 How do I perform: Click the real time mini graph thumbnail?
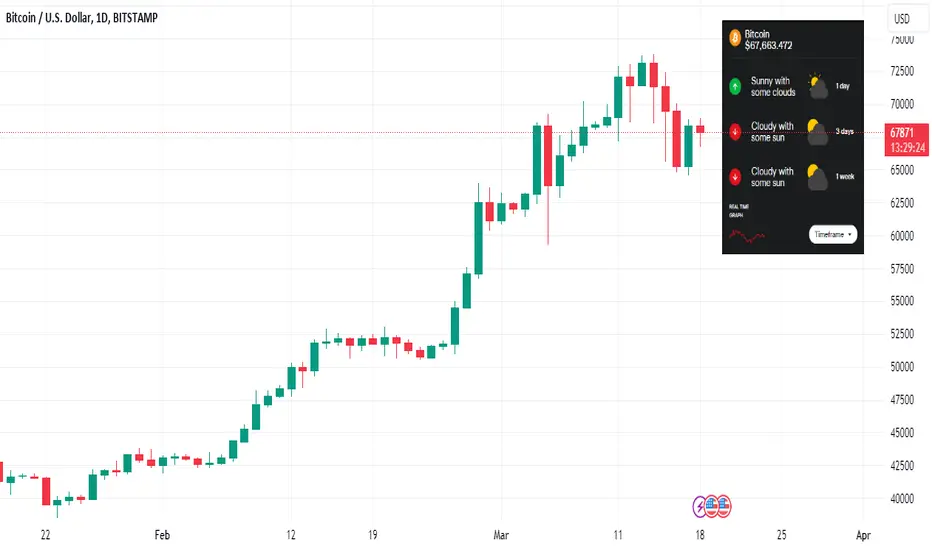(x=747, y=236)
